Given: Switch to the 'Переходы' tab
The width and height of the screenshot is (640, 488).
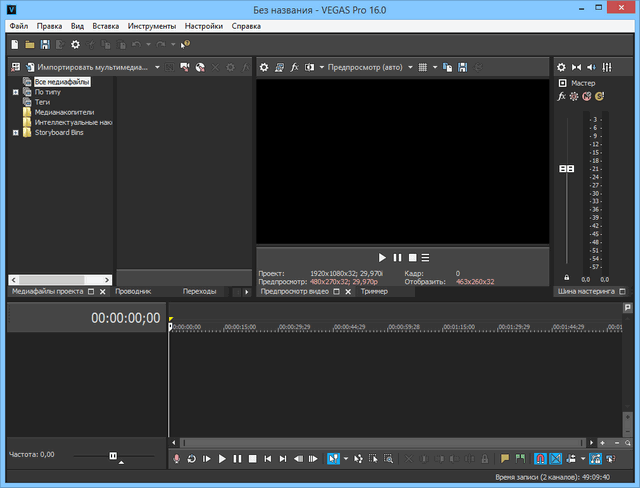Looking at the screenshot, I should point(199,291).
